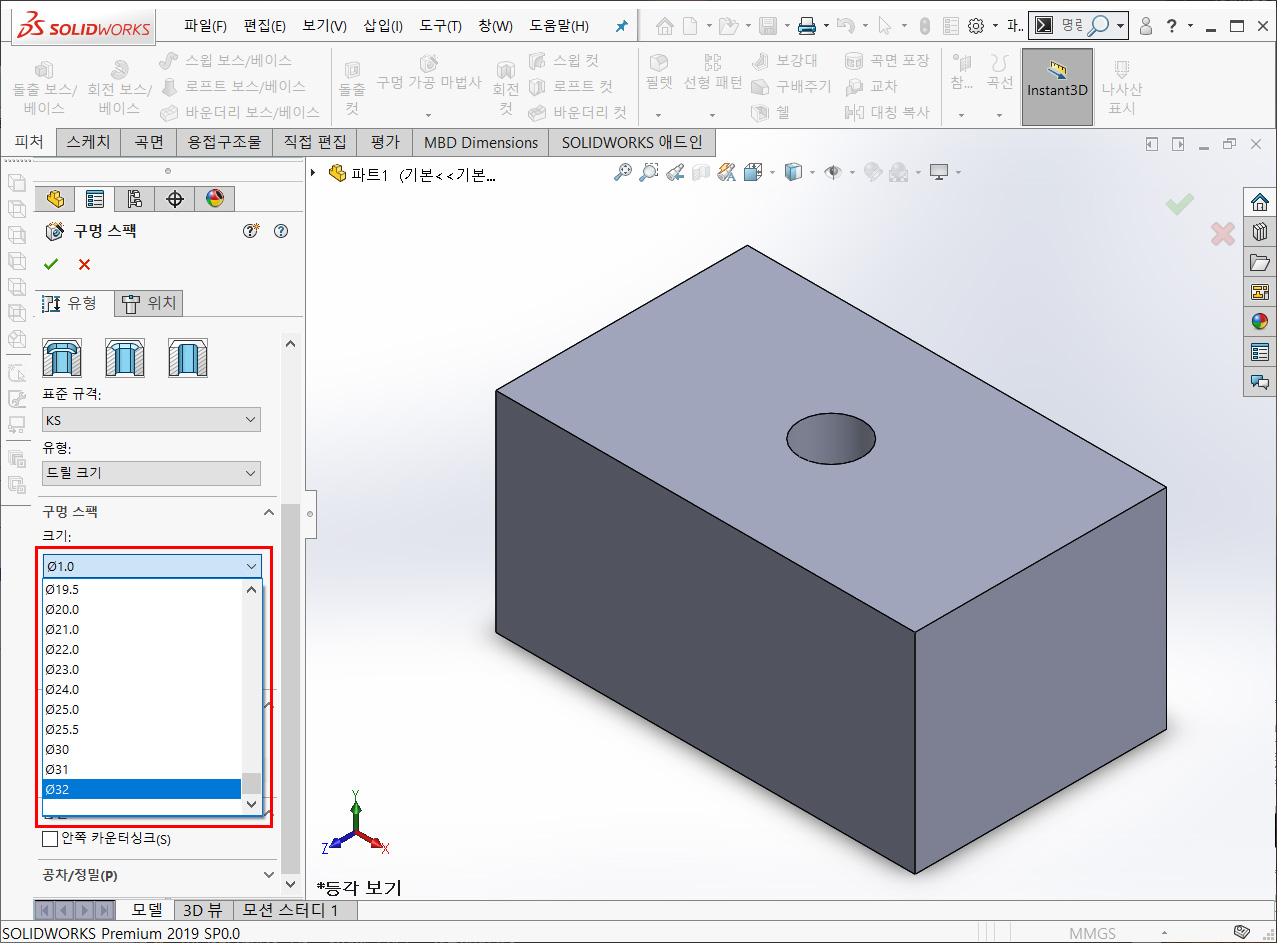Enable 안쪽 카운터싱크(S) checkbox
Screen dimensions: 1277x943
click(x=51, y=838)
